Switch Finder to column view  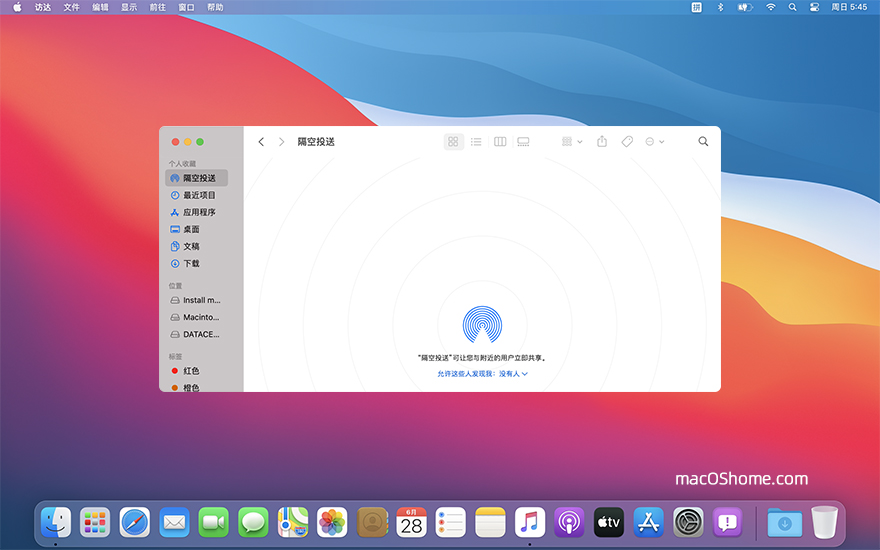[499, 142]
